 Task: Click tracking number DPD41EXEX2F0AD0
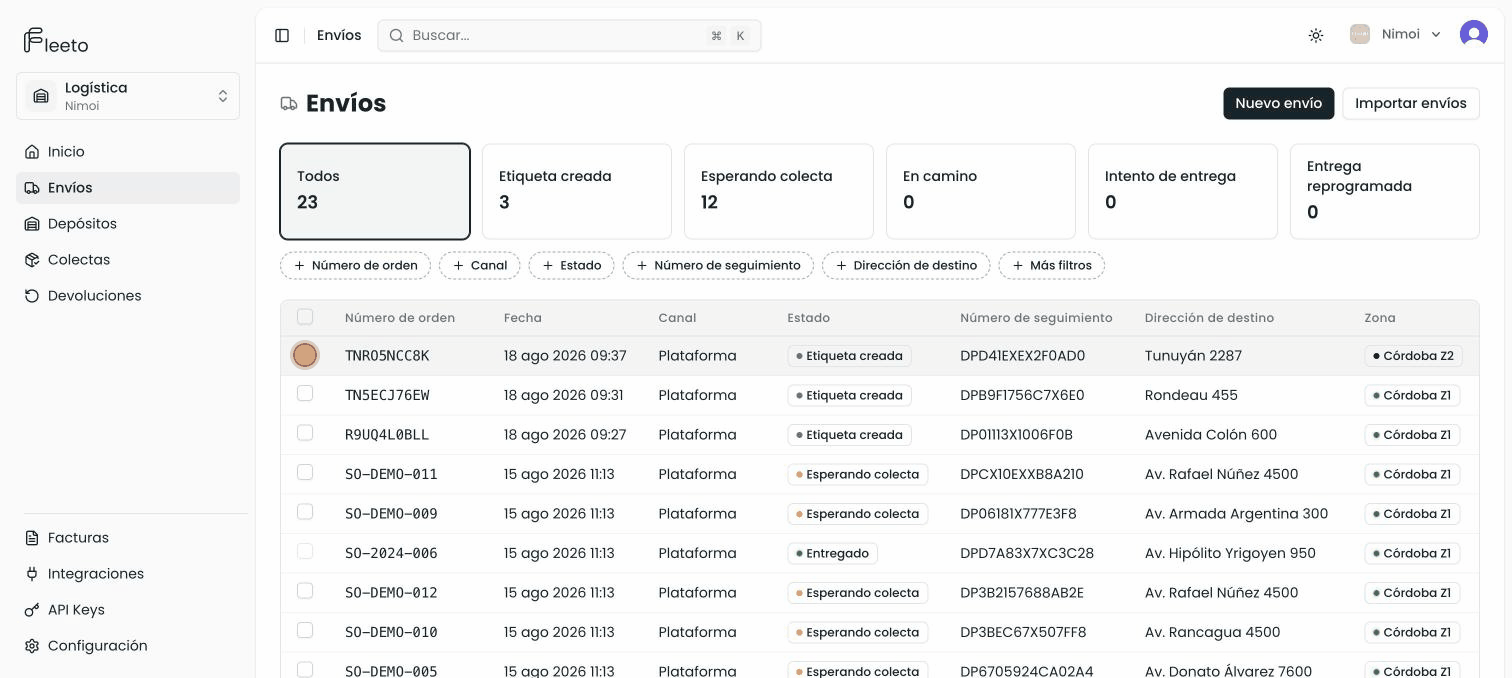point(1023,356)
